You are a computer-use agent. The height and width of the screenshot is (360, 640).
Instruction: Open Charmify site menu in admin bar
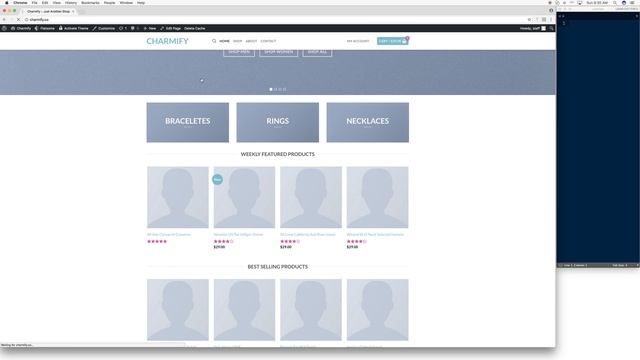click(21, 28)
